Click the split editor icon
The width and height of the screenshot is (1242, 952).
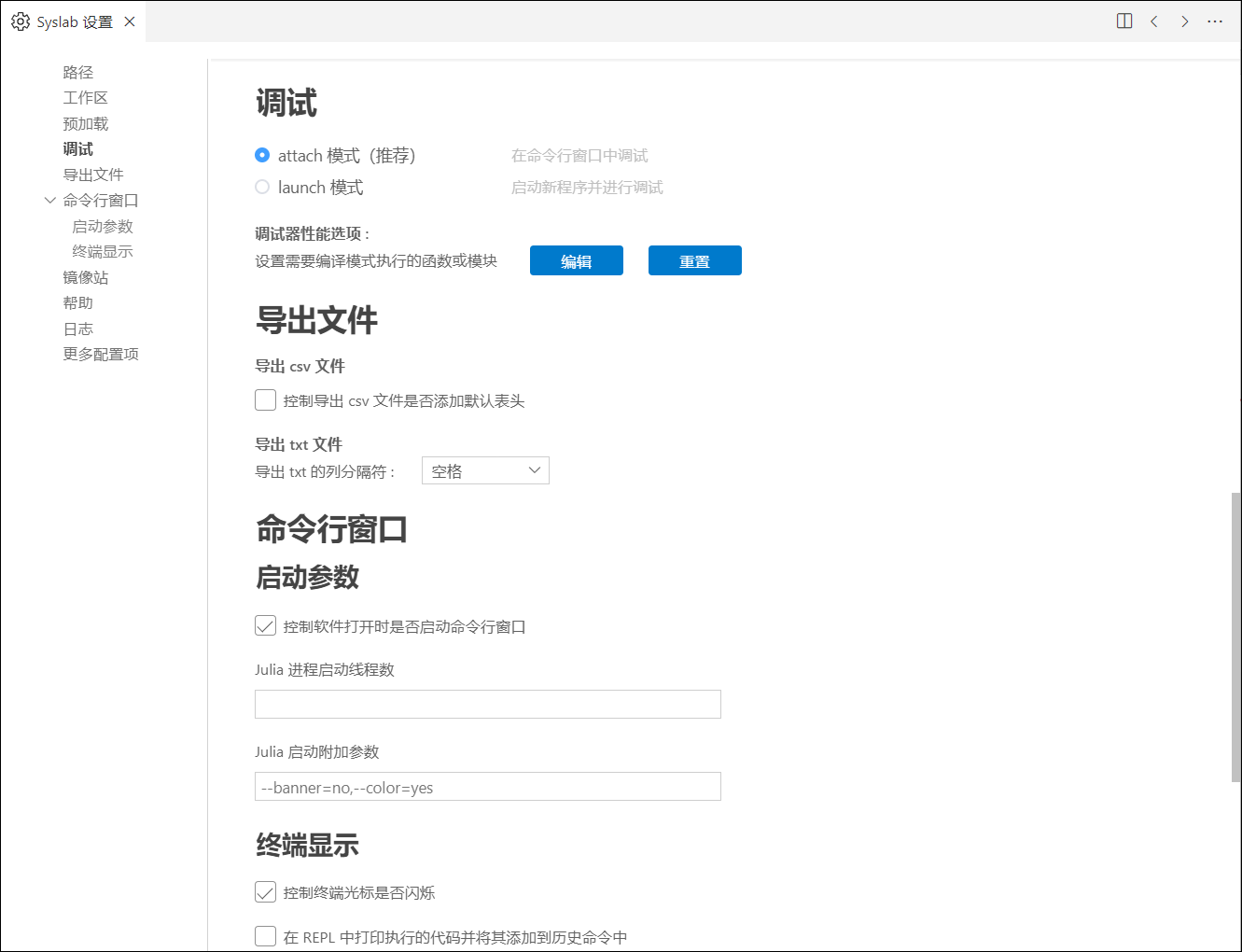[1124, 21]
